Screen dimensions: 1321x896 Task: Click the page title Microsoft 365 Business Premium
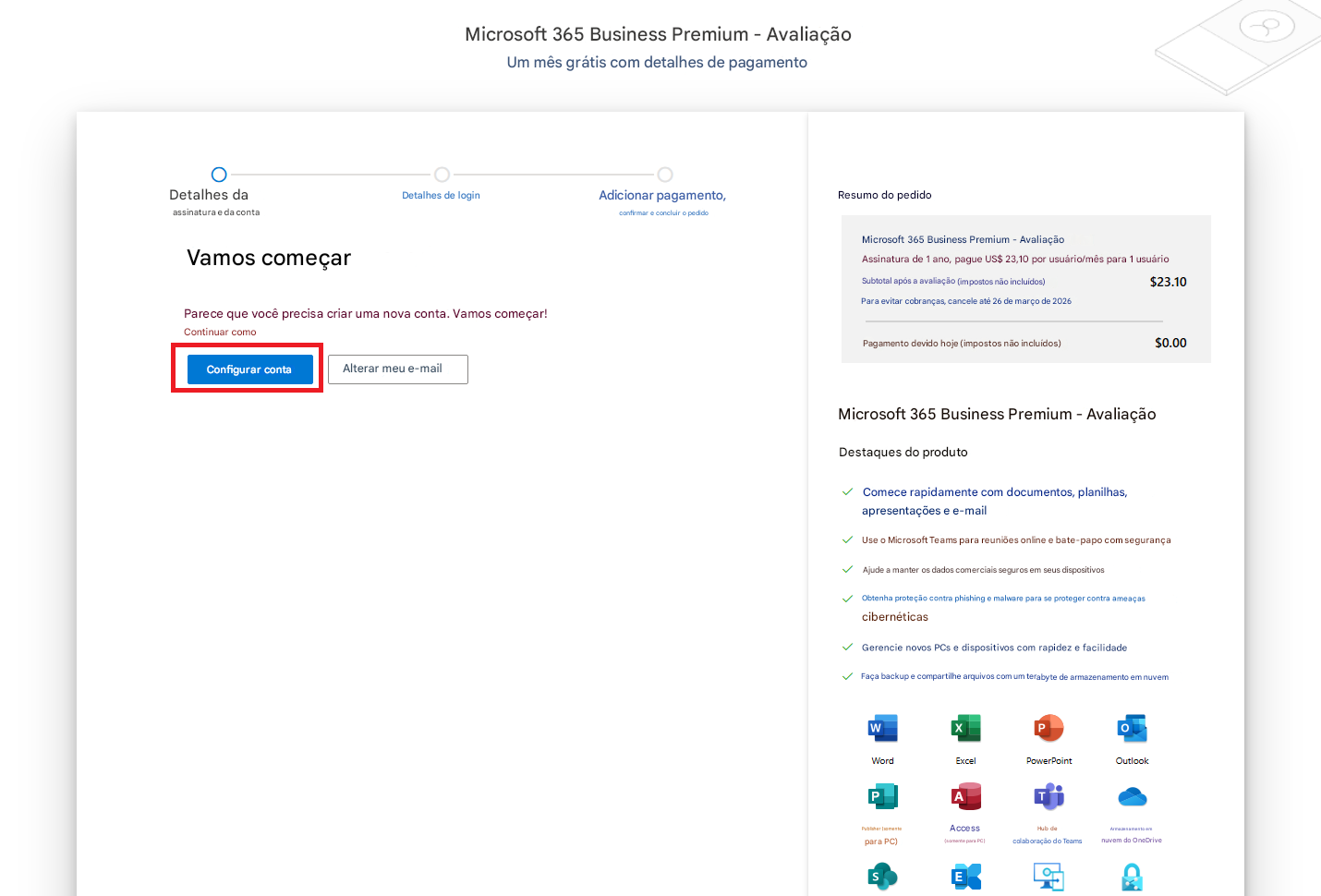(658, 34)
